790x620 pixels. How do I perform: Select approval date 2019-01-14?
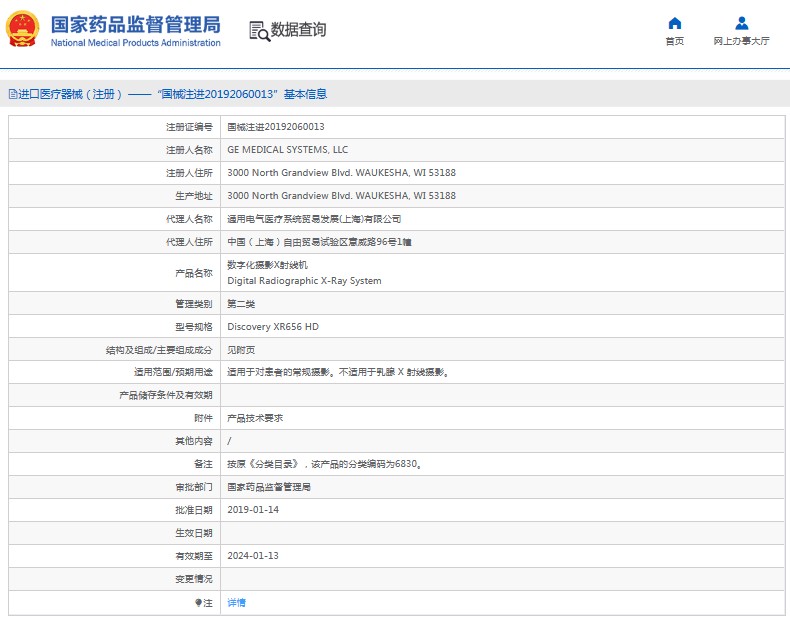(x=252, y=510)
